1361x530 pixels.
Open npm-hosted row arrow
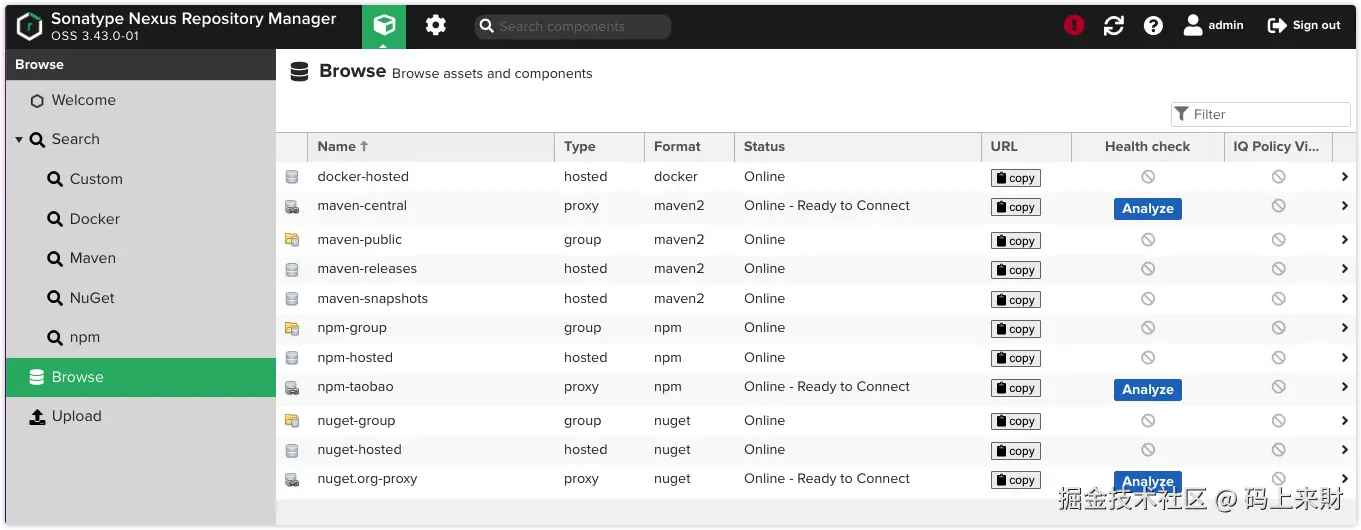click(1345, 358)
